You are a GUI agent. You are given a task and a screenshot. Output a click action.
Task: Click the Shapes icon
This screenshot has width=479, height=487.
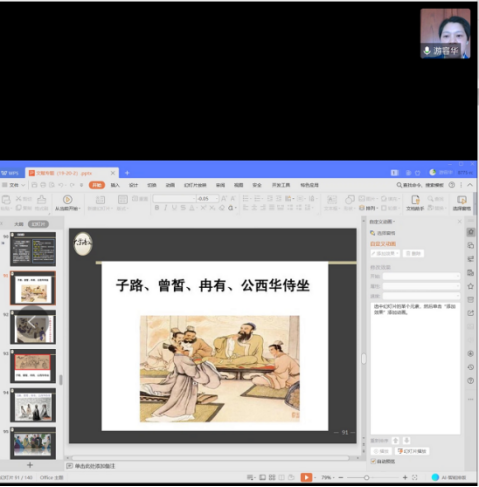pos(349,199)
